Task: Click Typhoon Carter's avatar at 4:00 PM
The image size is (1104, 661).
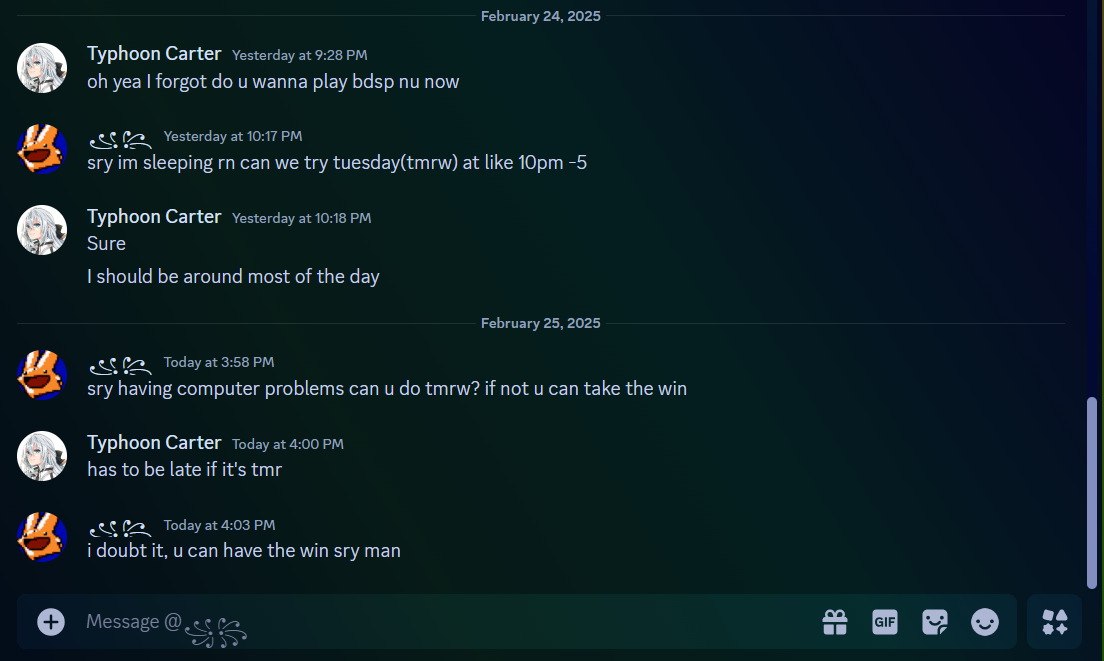Action: 42,456
